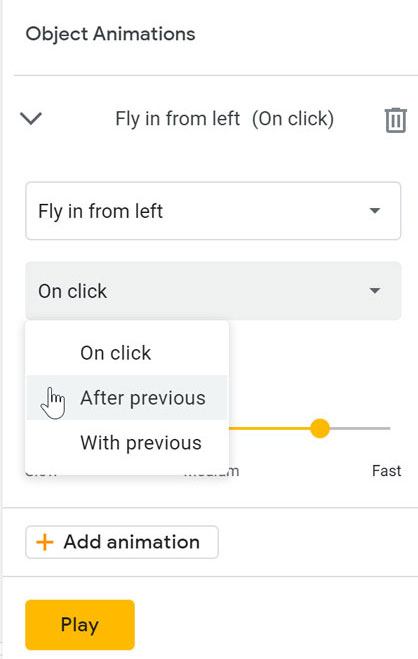Click the filled yellow portion of speed track

270,428
